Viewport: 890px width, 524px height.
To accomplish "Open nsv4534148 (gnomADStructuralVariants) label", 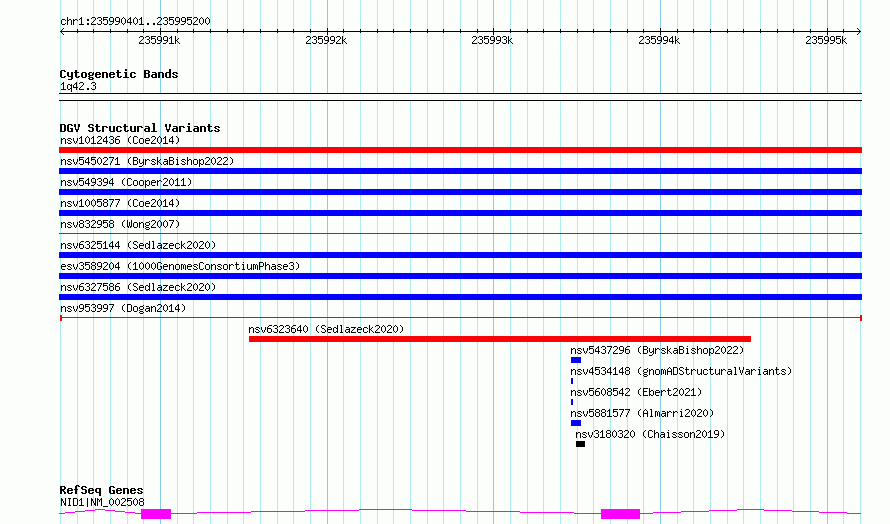I will coord(681,371).
